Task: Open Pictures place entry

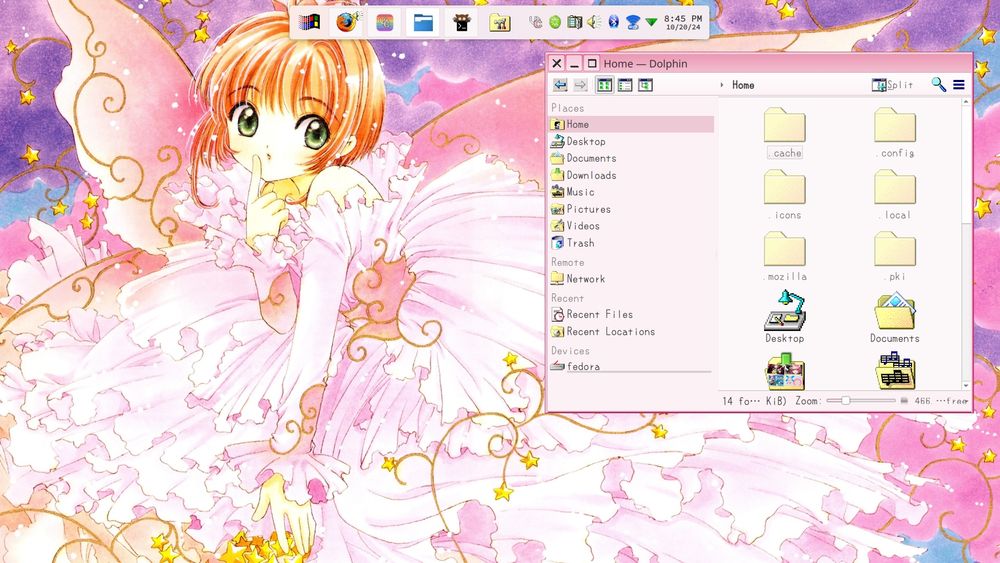Action: point(631,209)
